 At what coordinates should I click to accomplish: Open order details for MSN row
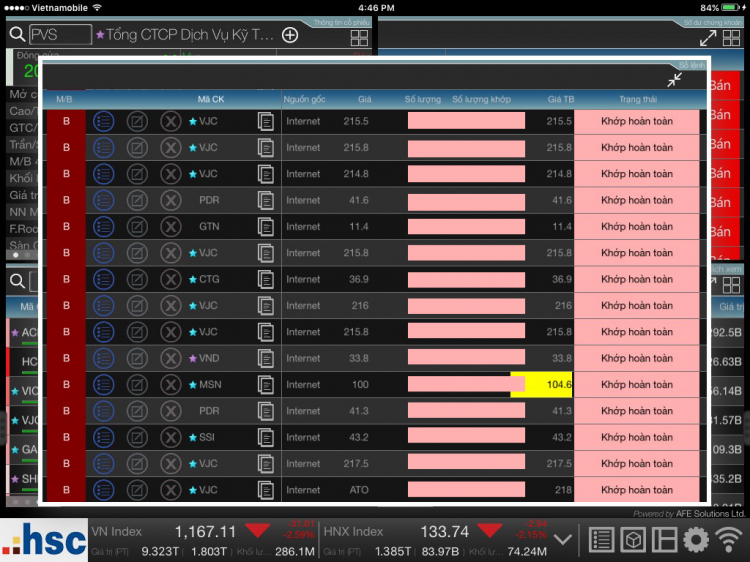click(x=103, y=385)
